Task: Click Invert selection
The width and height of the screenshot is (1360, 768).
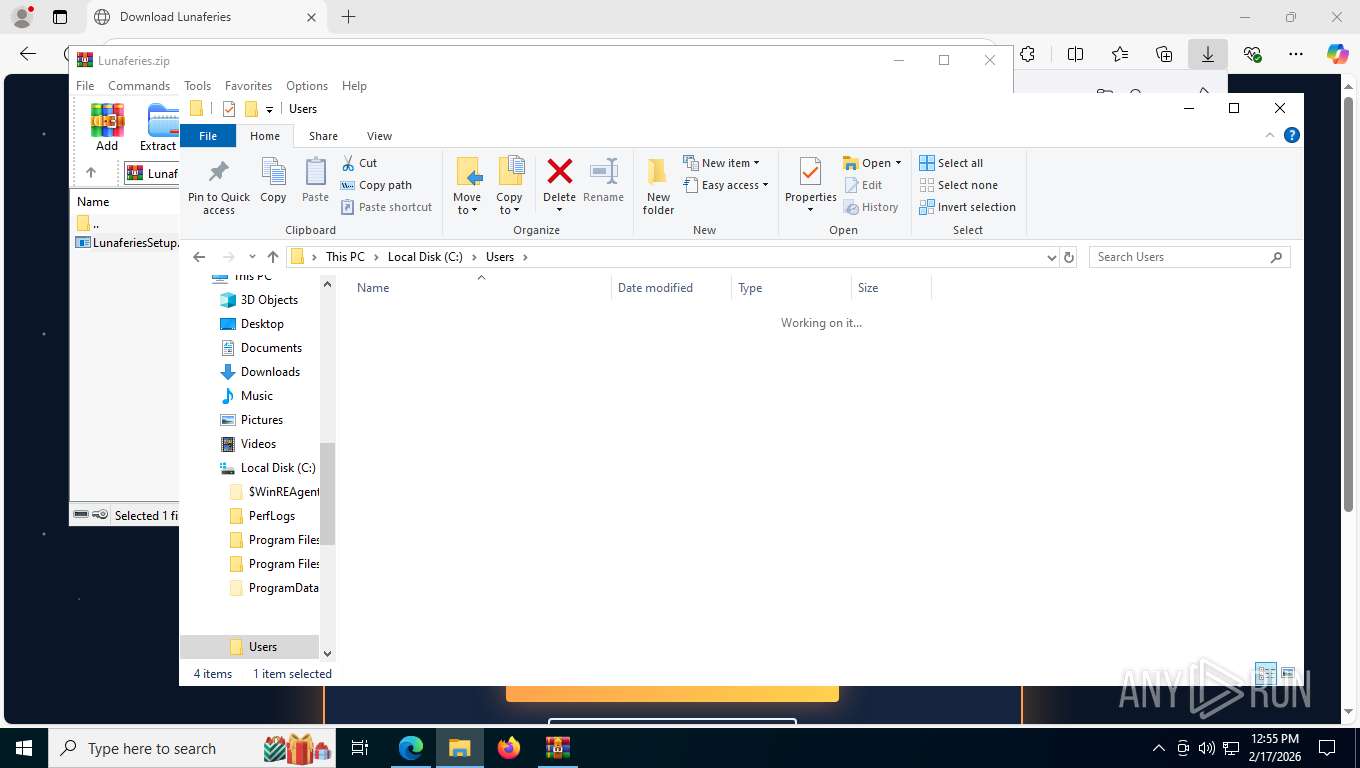Action: tap(967, 207)
